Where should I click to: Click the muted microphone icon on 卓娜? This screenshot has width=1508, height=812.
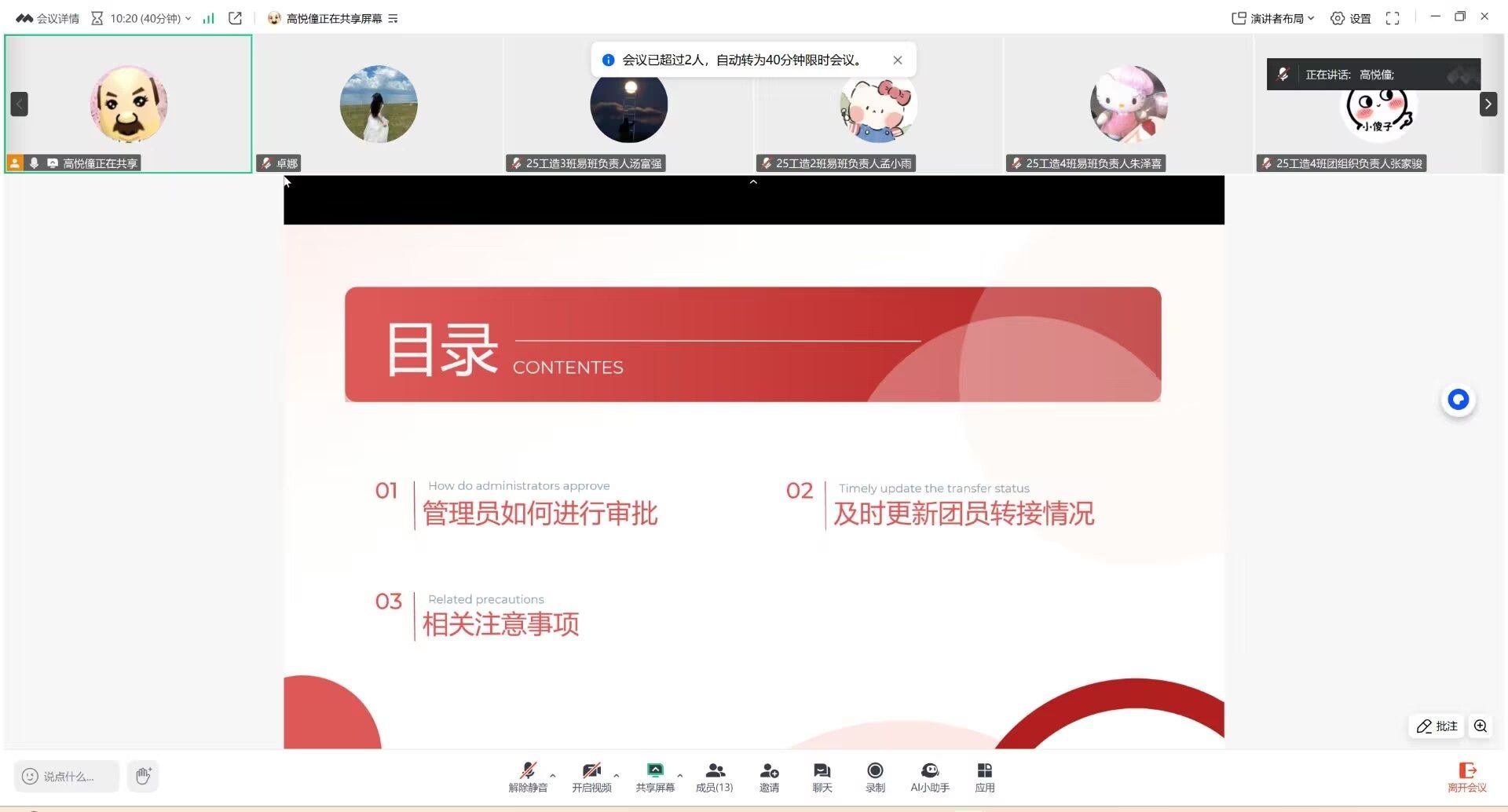click(267, 163)
